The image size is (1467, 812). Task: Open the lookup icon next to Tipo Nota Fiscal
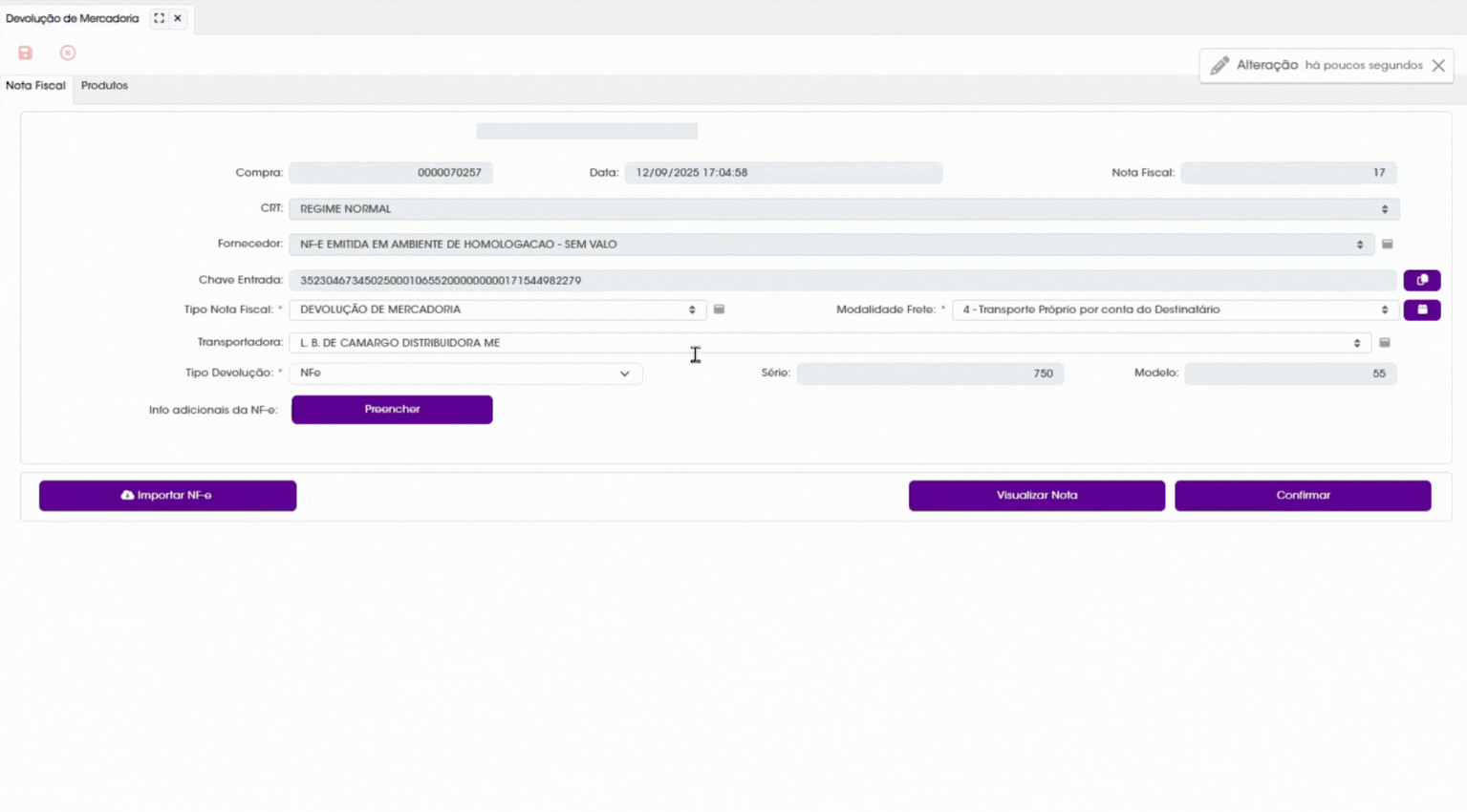[720, 310]
